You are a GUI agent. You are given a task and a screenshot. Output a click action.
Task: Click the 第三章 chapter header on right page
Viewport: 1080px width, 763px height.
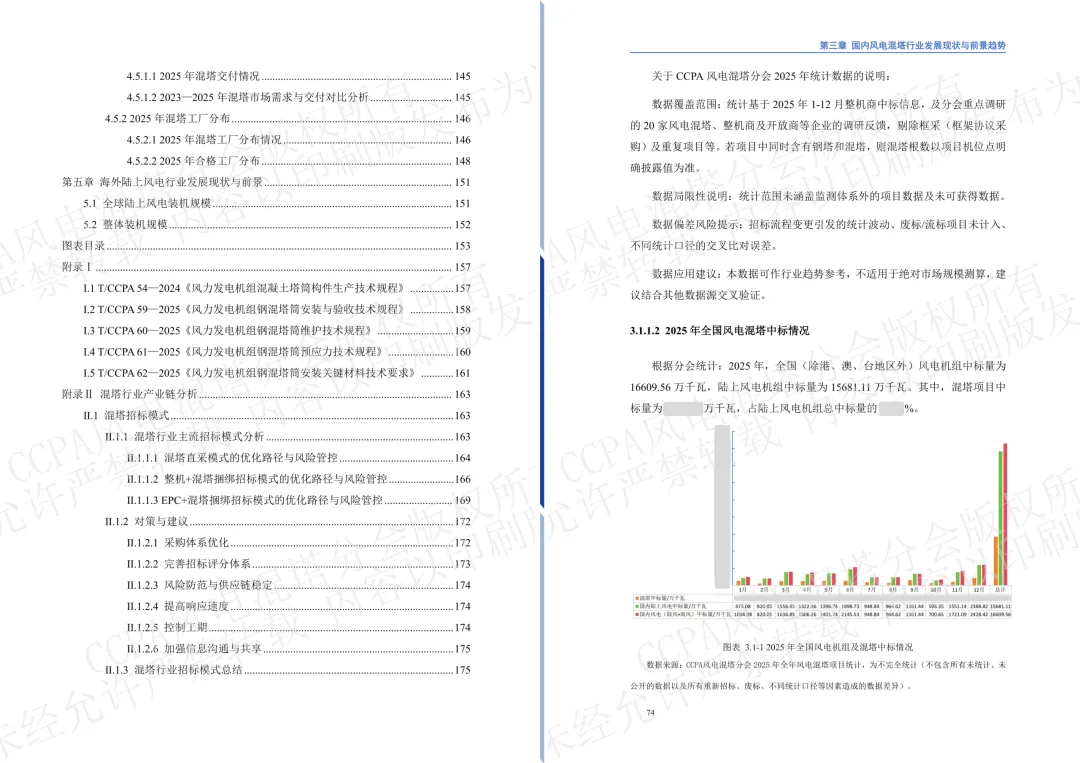[x=912, y=45]
